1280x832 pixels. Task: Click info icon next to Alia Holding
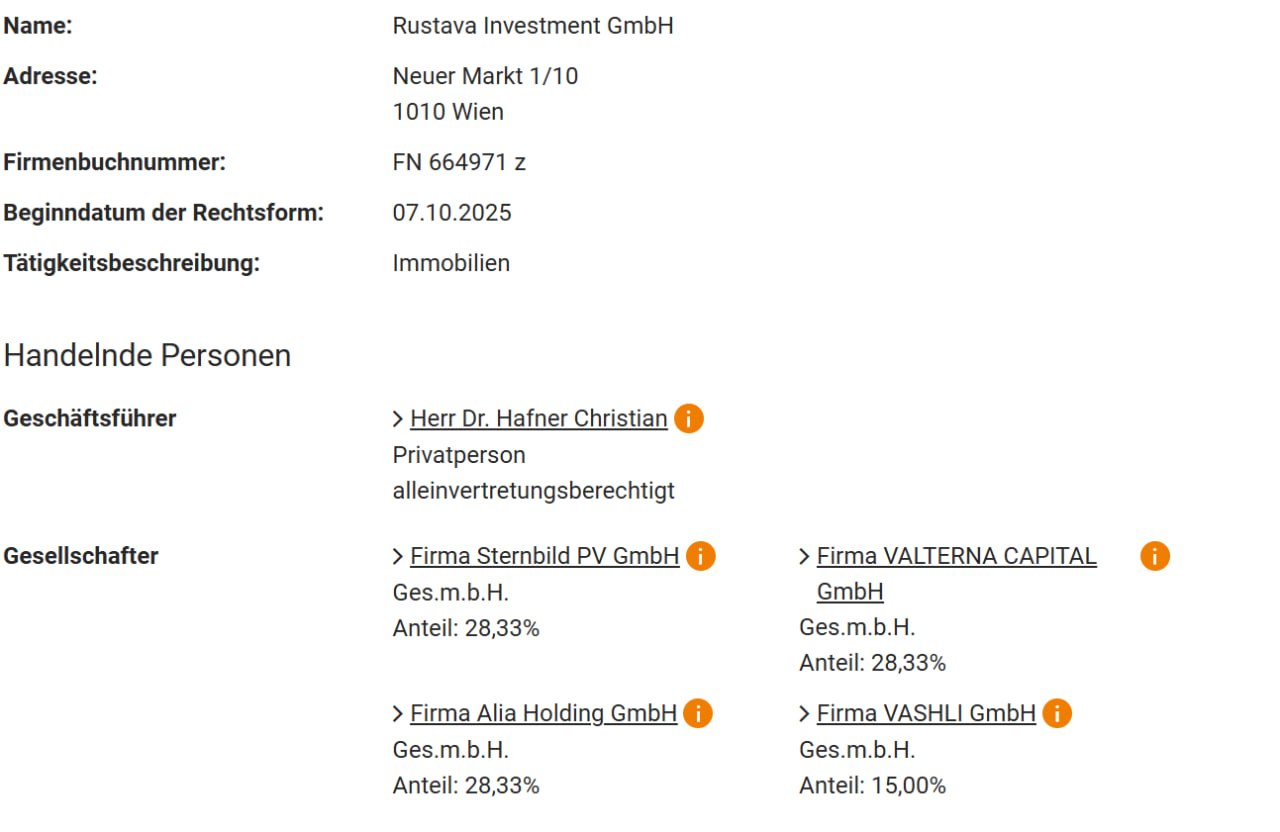click(x=698, y=714)
